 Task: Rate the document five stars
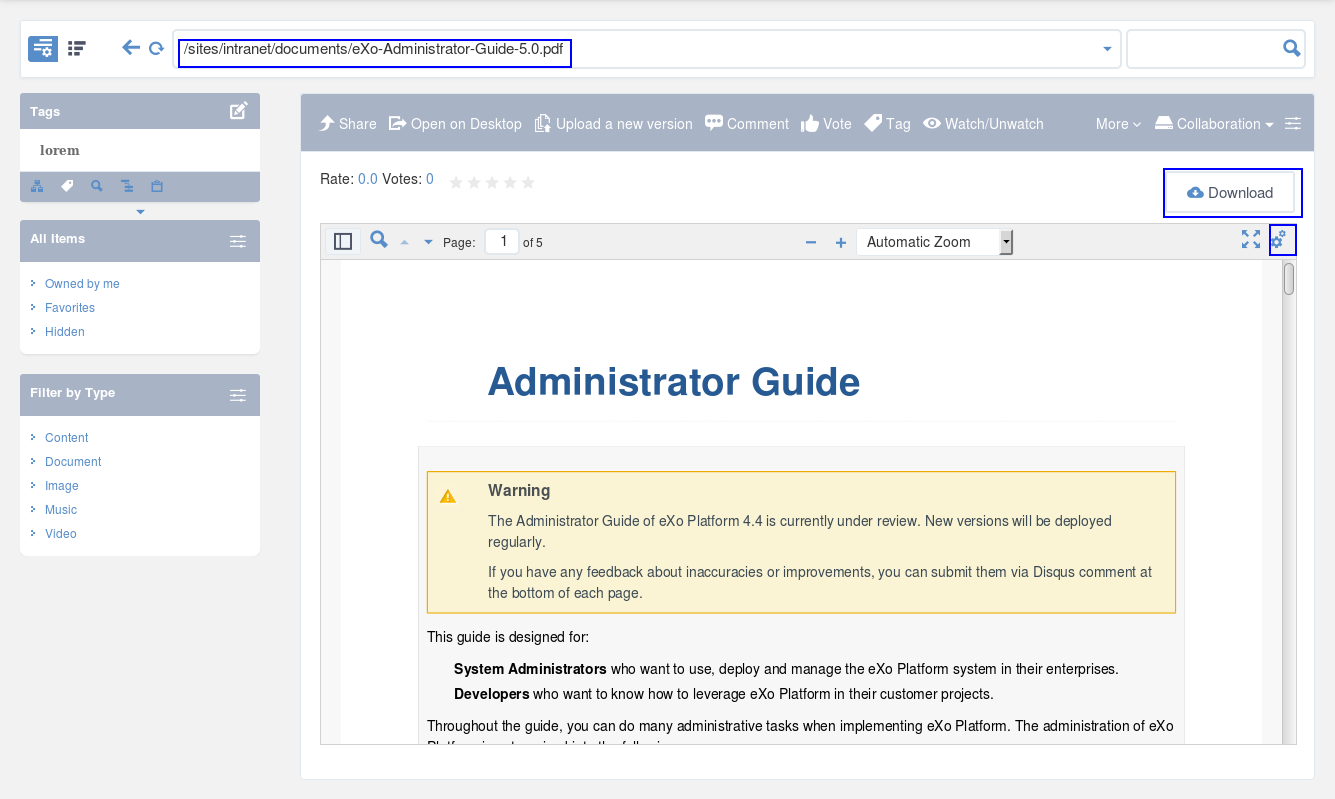click(528, 182)
